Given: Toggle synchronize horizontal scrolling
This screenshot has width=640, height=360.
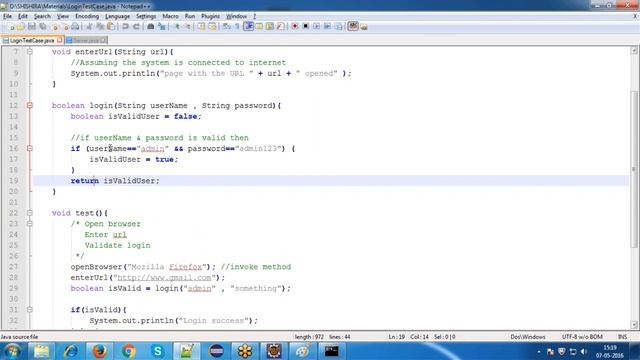Looking at the screenshot, I should [x=212, y=27].
